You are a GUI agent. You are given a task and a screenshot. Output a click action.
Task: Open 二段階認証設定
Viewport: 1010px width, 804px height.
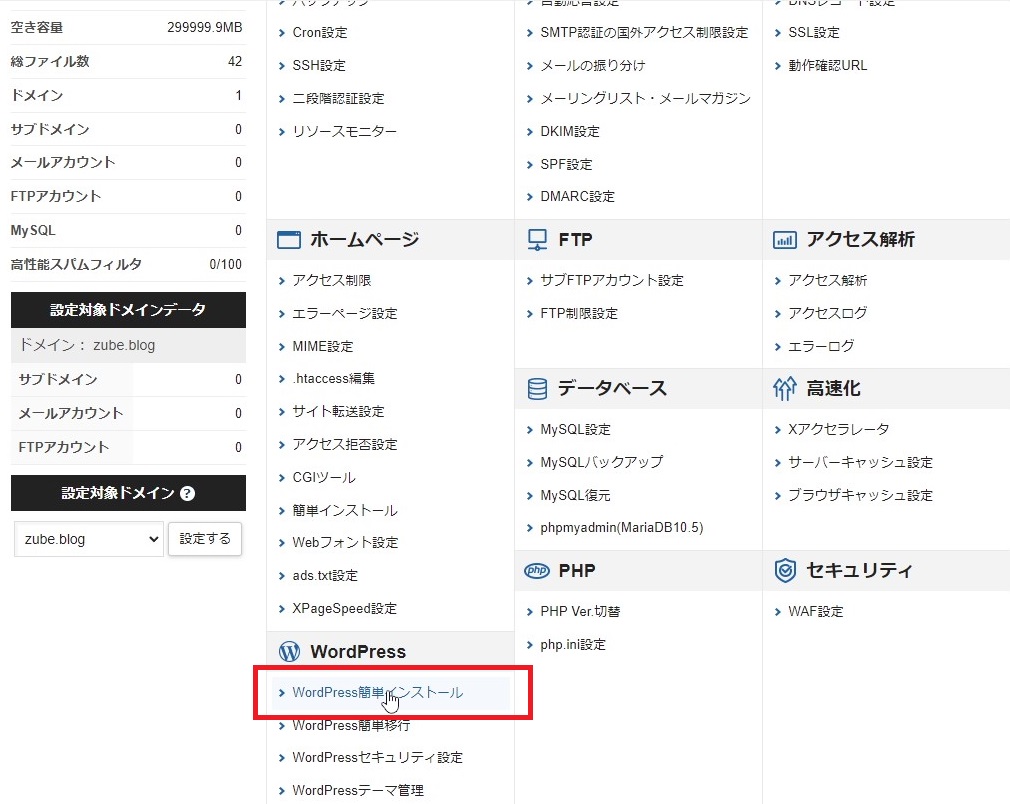(338, 99)
